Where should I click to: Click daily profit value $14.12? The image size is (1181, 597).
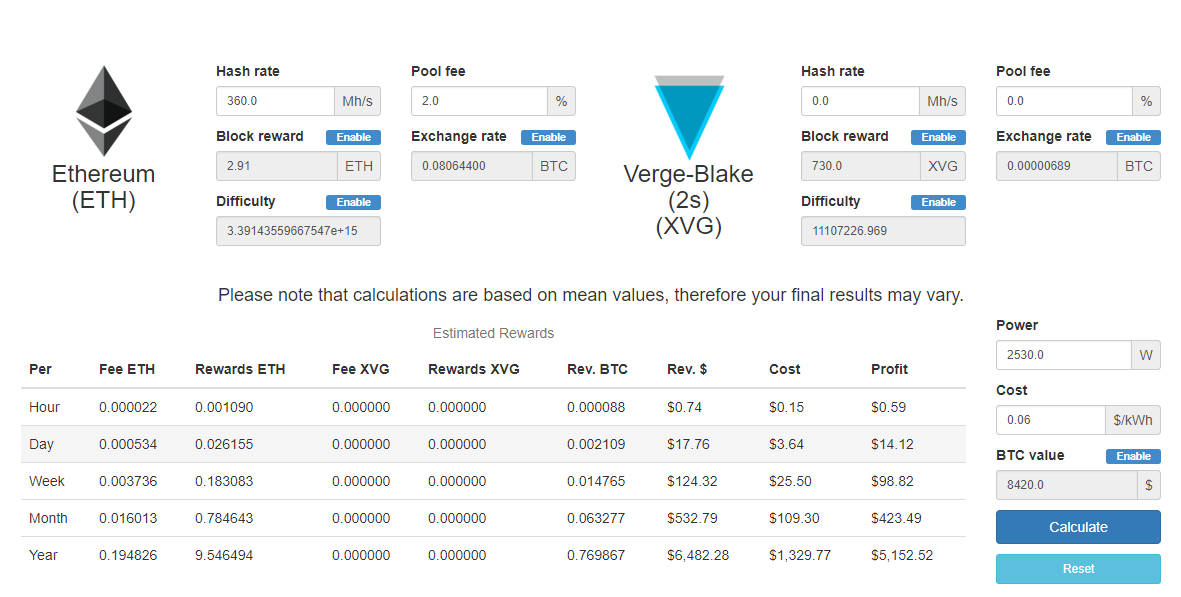tap(893, 444)
